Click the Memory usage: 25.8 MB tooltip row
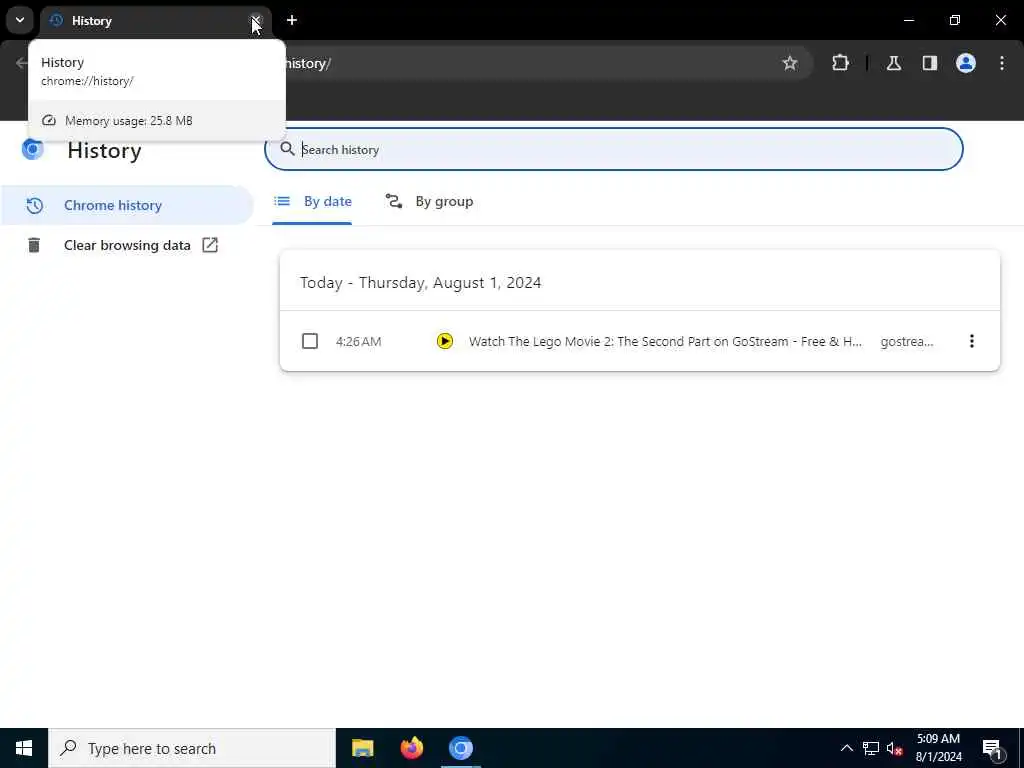Image resolution: width=1024 pixels, height=768 pixels. coord(157,121)
